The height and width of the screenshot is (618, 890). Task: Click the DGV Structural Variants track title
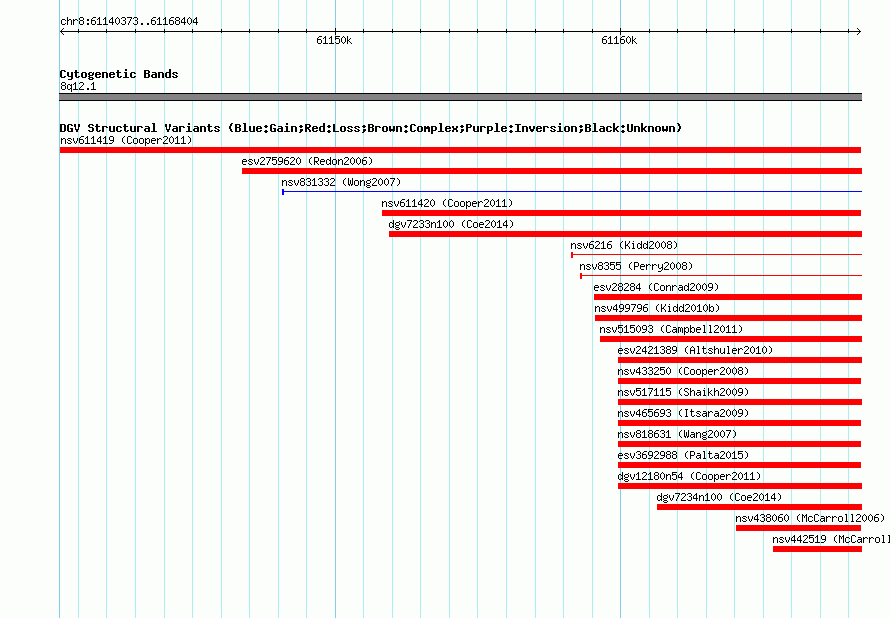371,128
